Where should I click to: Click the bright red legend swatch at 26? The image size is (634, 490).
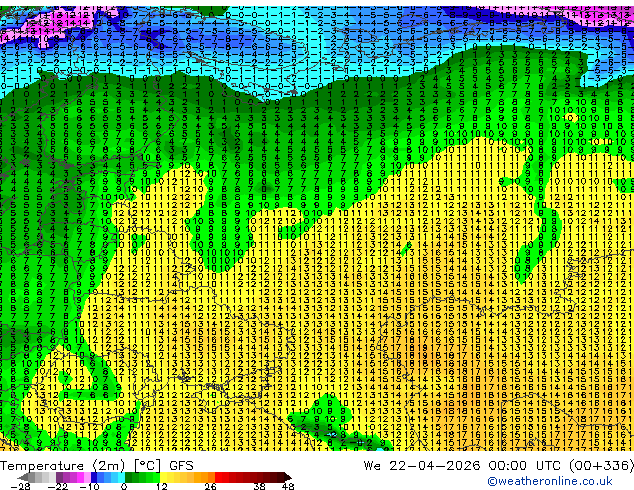(x=218, y=477)
